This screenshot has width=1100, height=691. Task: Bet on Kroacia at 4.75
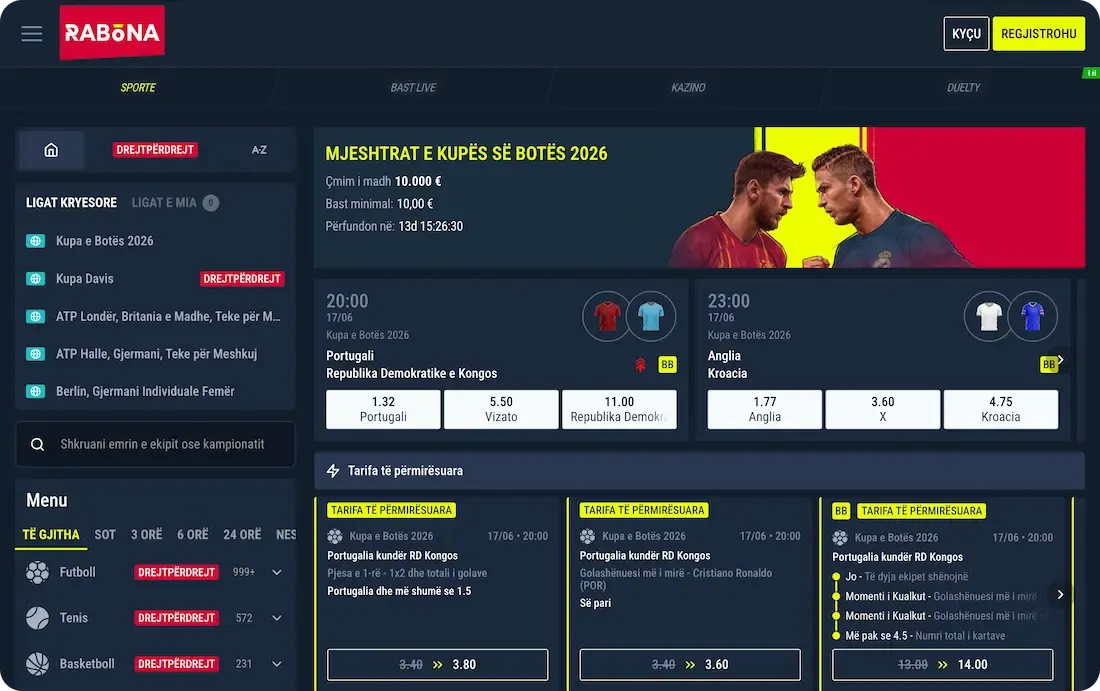click(x=1001, y=409)
